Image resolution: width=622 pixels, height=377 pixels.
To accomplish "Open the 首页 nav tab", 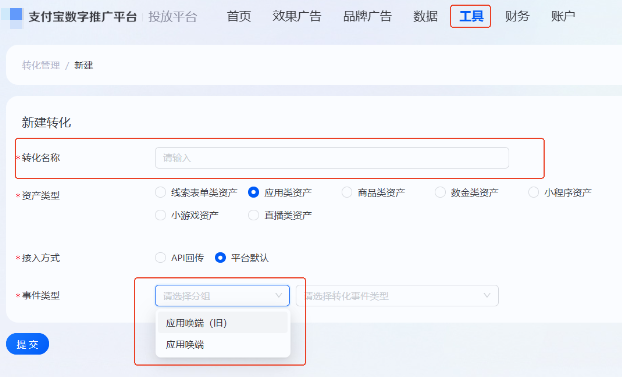I will [239, 16].
